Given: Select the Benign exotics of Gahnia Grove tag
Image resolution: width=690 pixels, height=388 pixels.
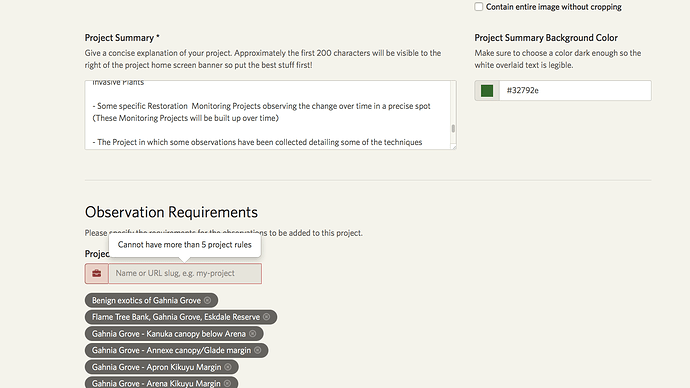Looking at the screenshot, I should click(146, 300).
